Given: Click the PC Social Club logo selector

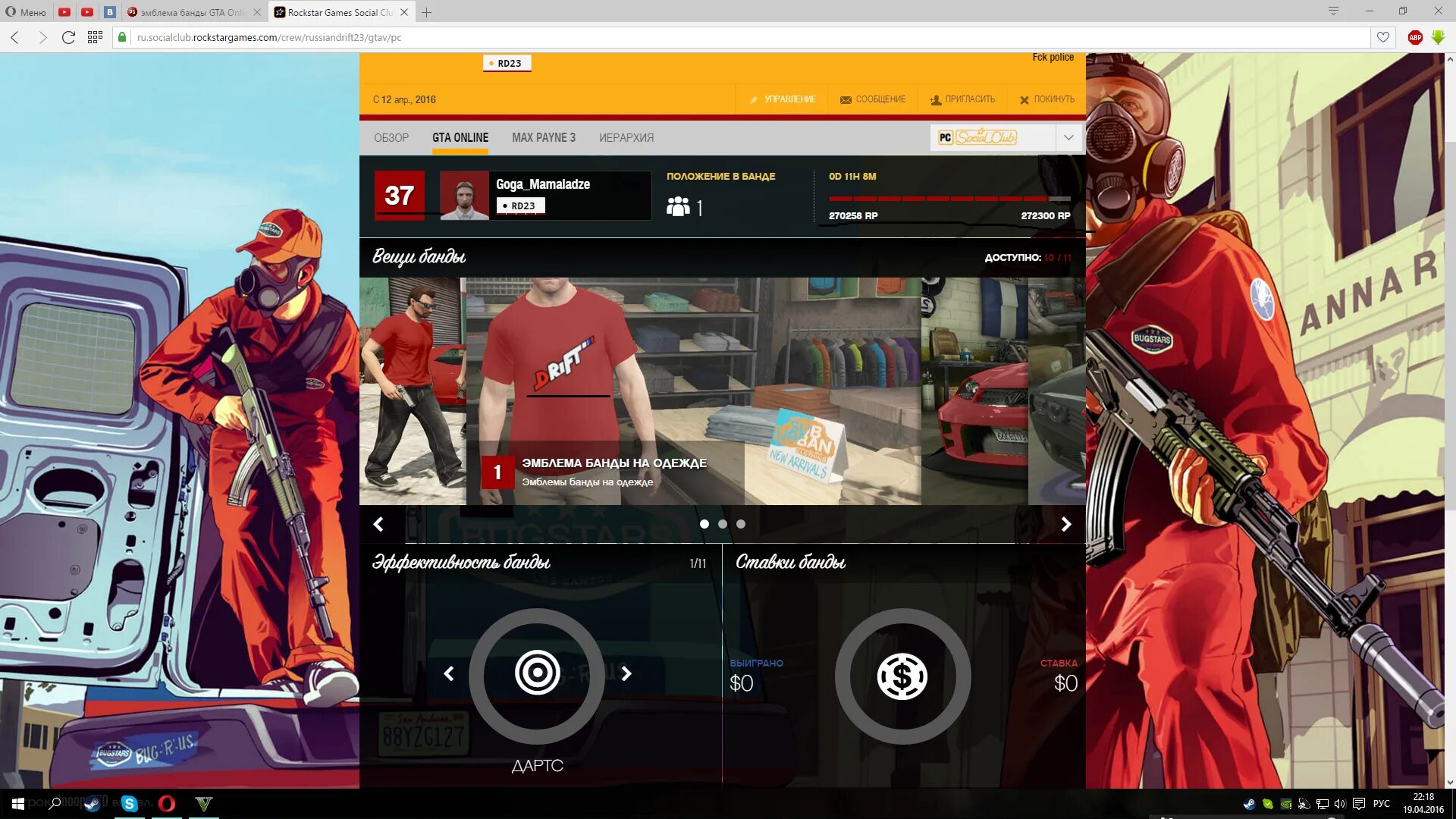Looking at the screenshot, I should [x=978, y=137].
